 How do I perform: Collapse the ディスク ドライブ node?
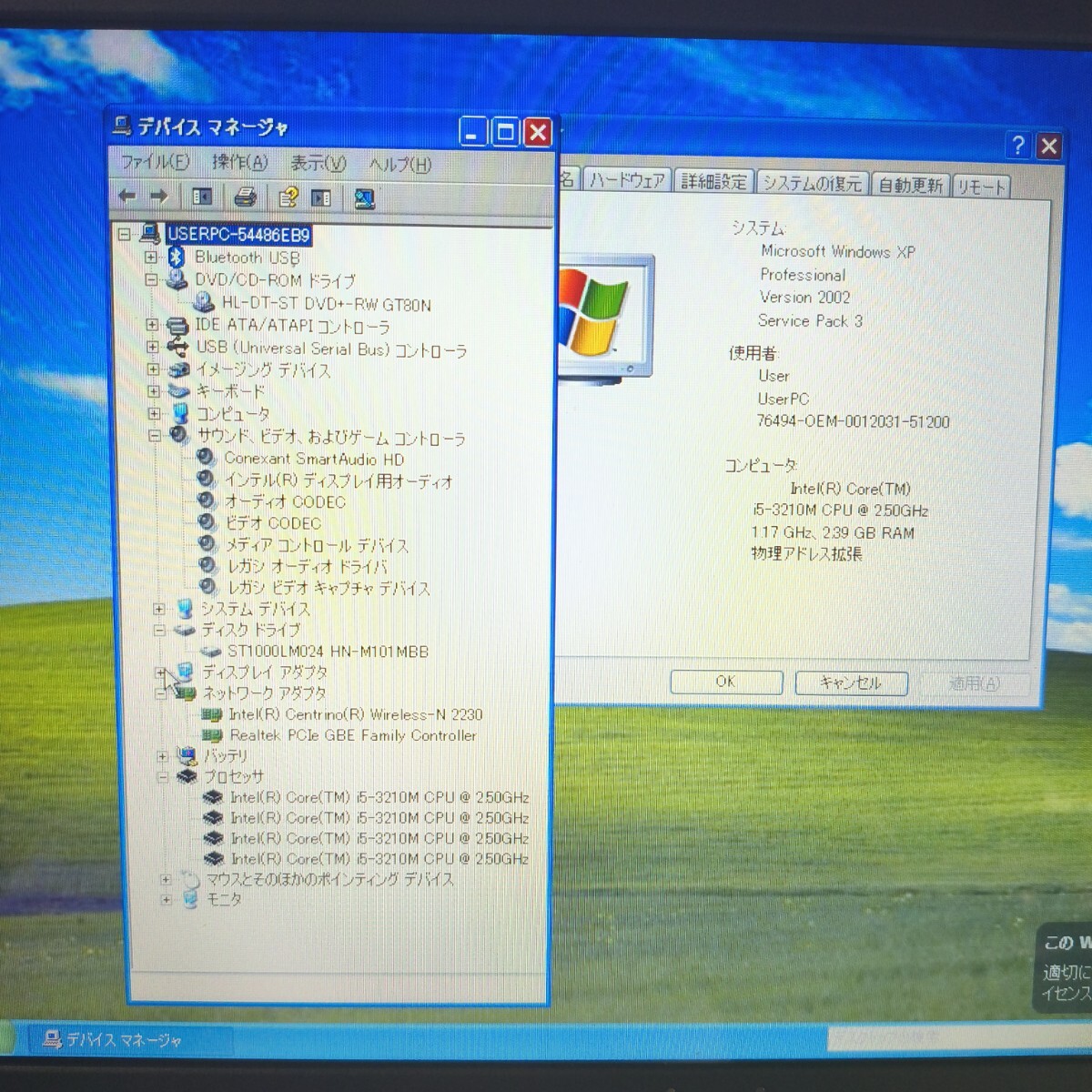[159, 630]
